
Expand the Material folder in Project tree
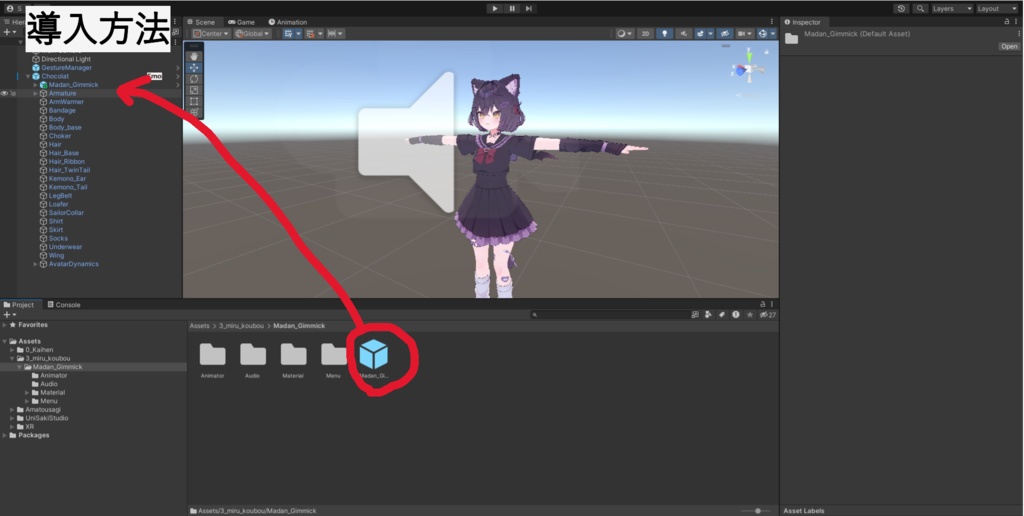pyautogui.click(x=27, y=393)
